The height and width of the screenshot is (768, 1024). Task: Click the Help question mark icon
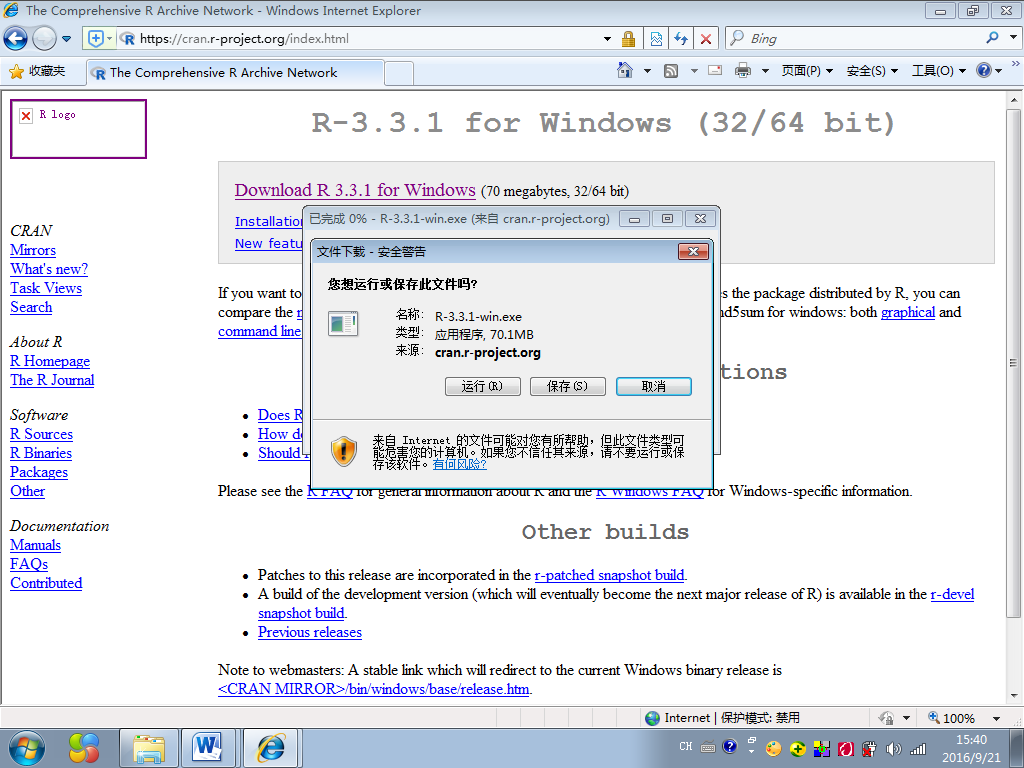pos(984,71)
